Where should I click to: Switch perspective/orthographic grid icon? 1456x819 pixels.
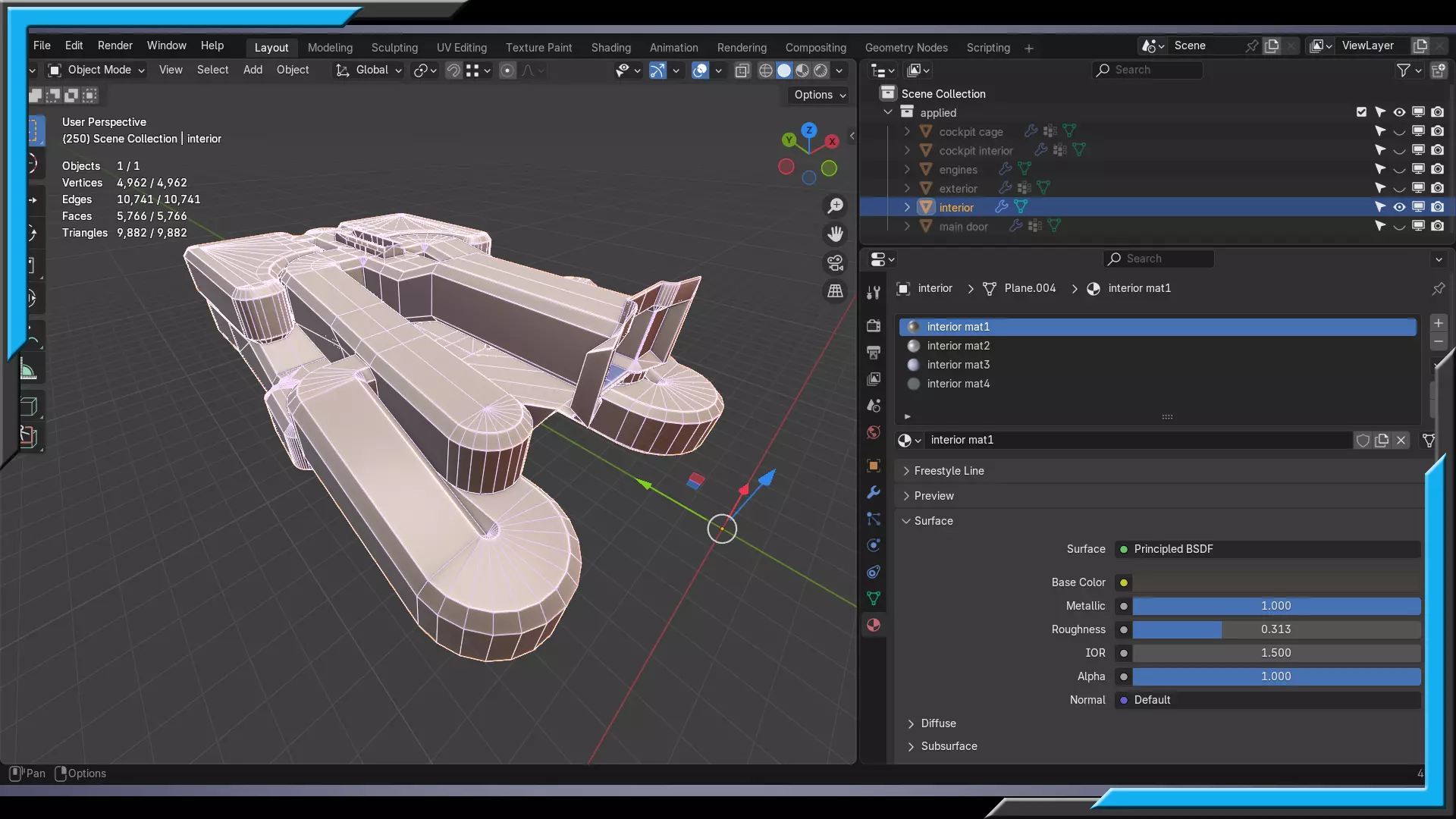coord(835,291)
